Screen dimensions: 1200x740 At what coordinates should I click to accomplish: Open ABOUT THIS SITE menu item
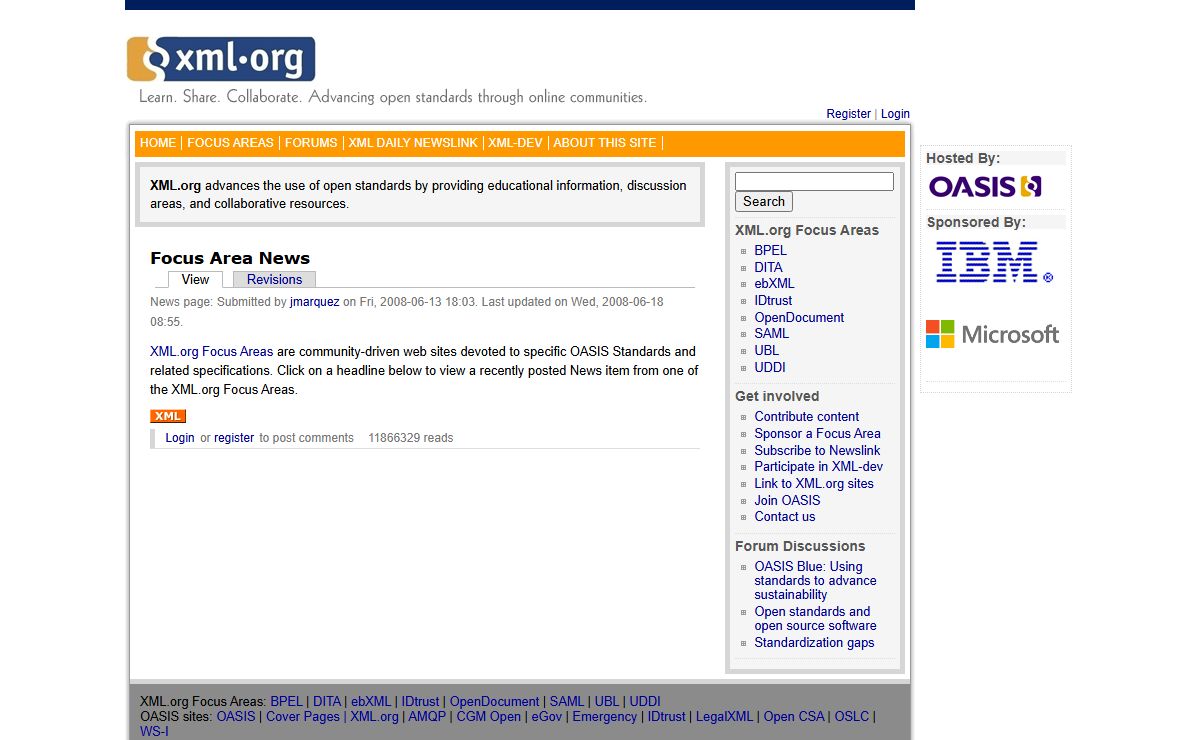pyautogui.click(x=605, y=143)
